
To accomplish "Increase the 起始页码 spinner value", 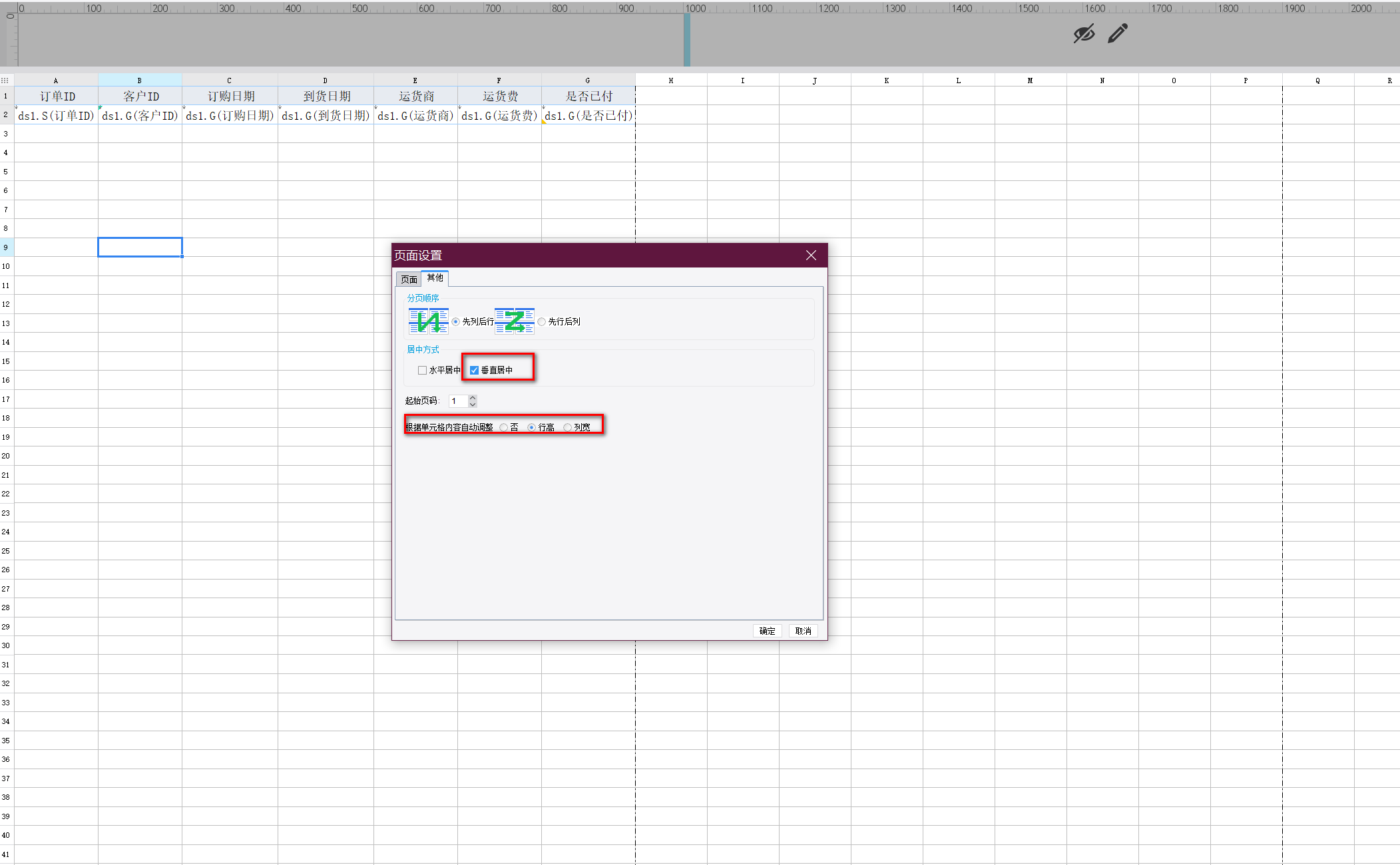I will pyautogui.click(x=473, y=398).
